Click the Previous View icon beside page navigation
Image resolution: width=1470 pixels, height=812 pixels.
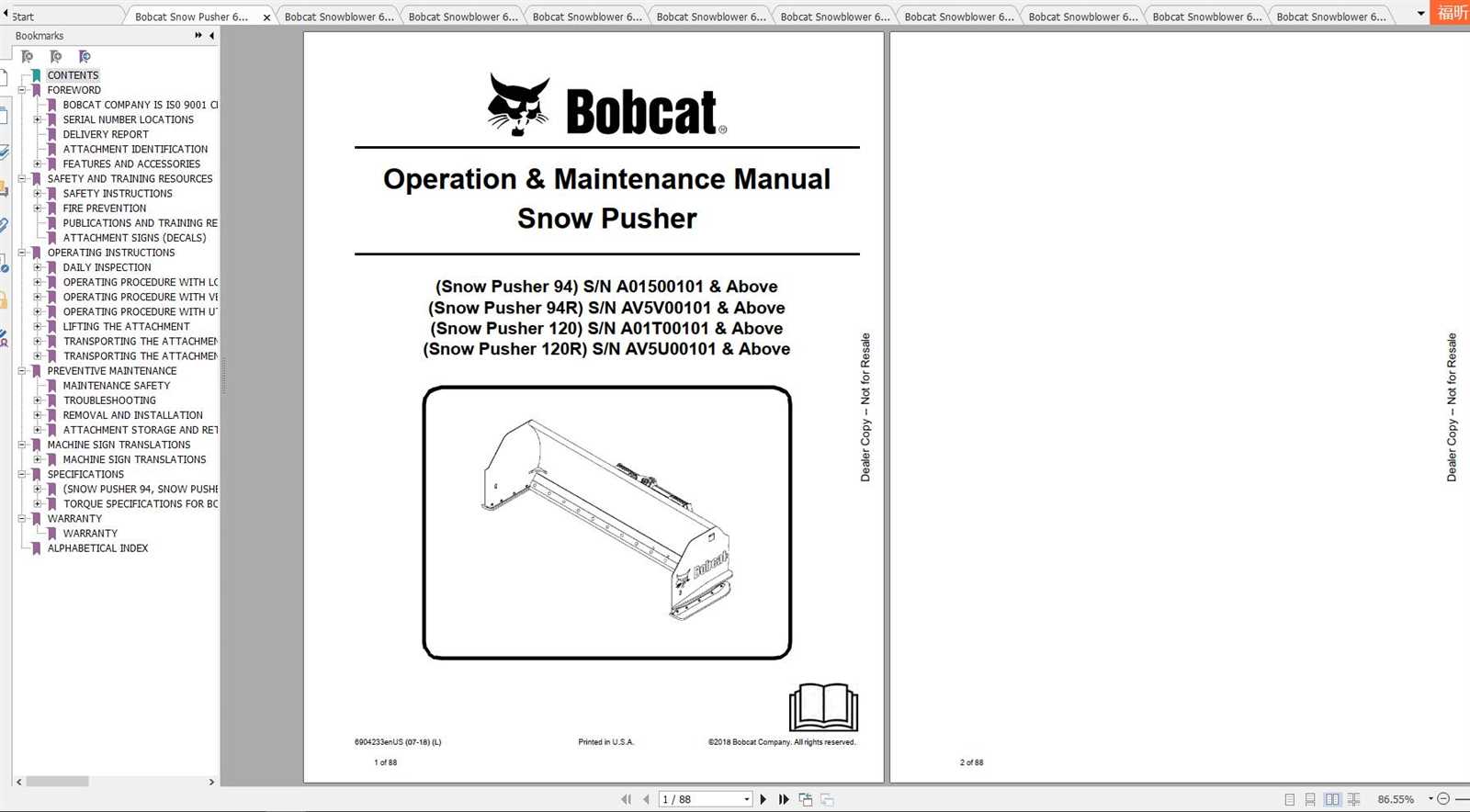(806, 799)
